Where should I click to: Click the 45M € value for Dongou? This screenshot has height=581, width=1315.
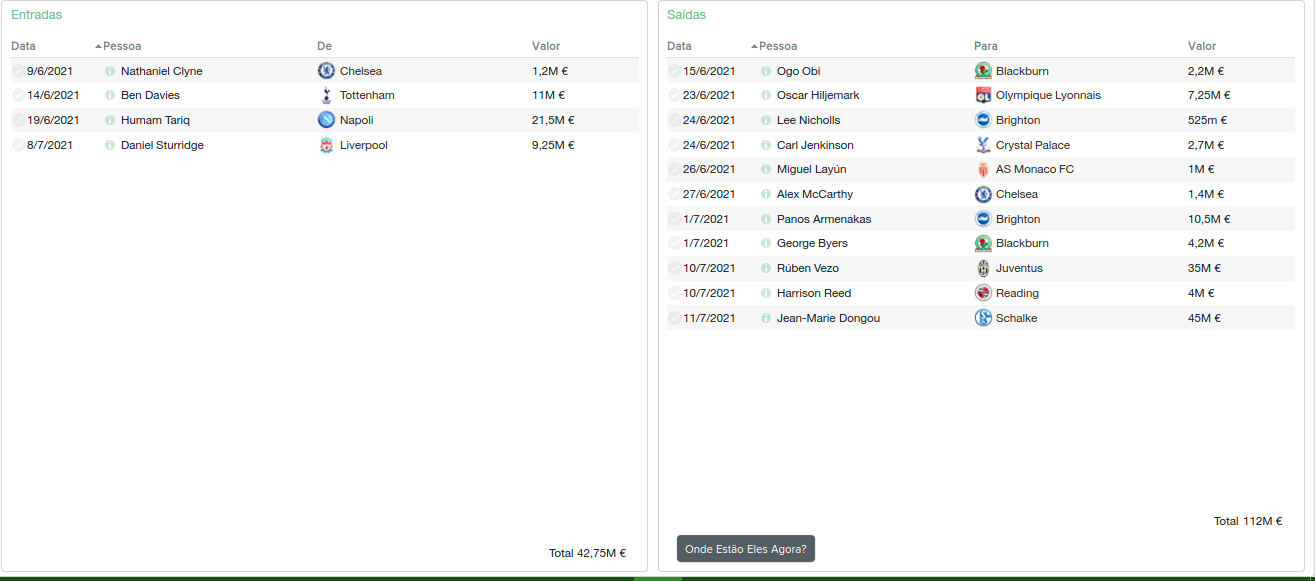1205,318
